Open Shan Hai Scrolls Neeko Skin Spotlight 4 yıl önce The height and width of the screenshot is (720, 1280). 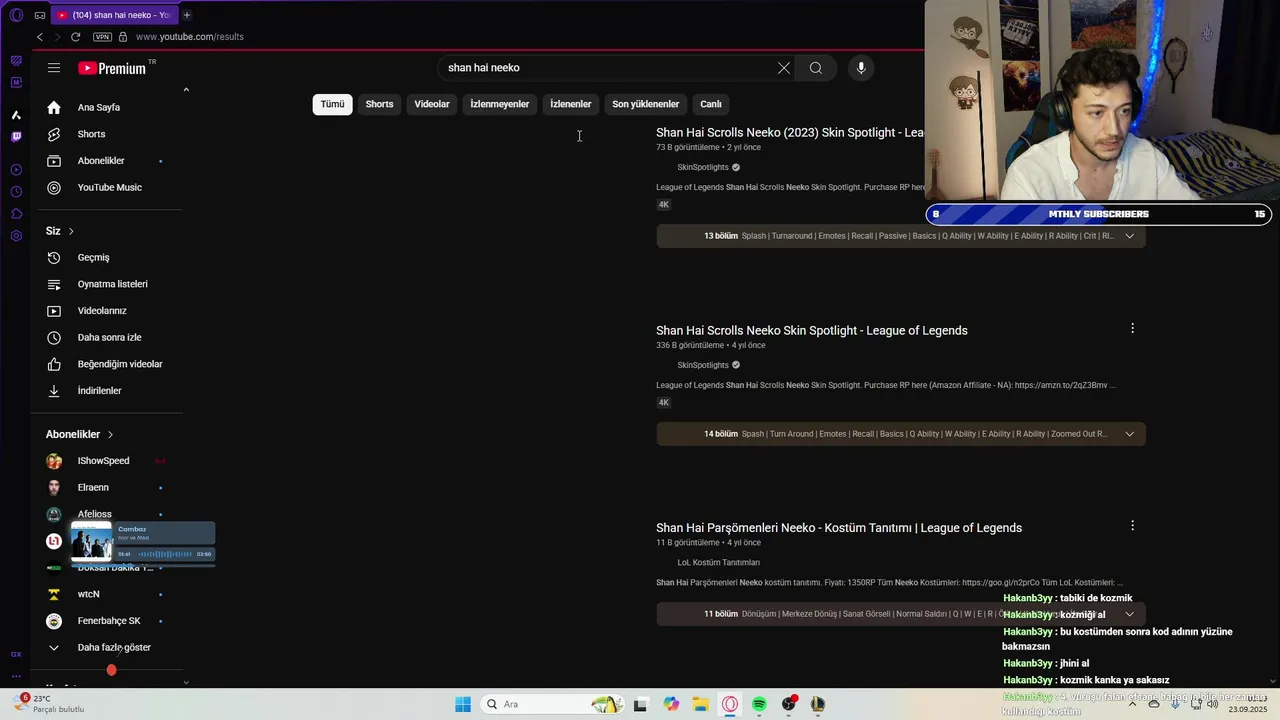click(x=811, y=330)
